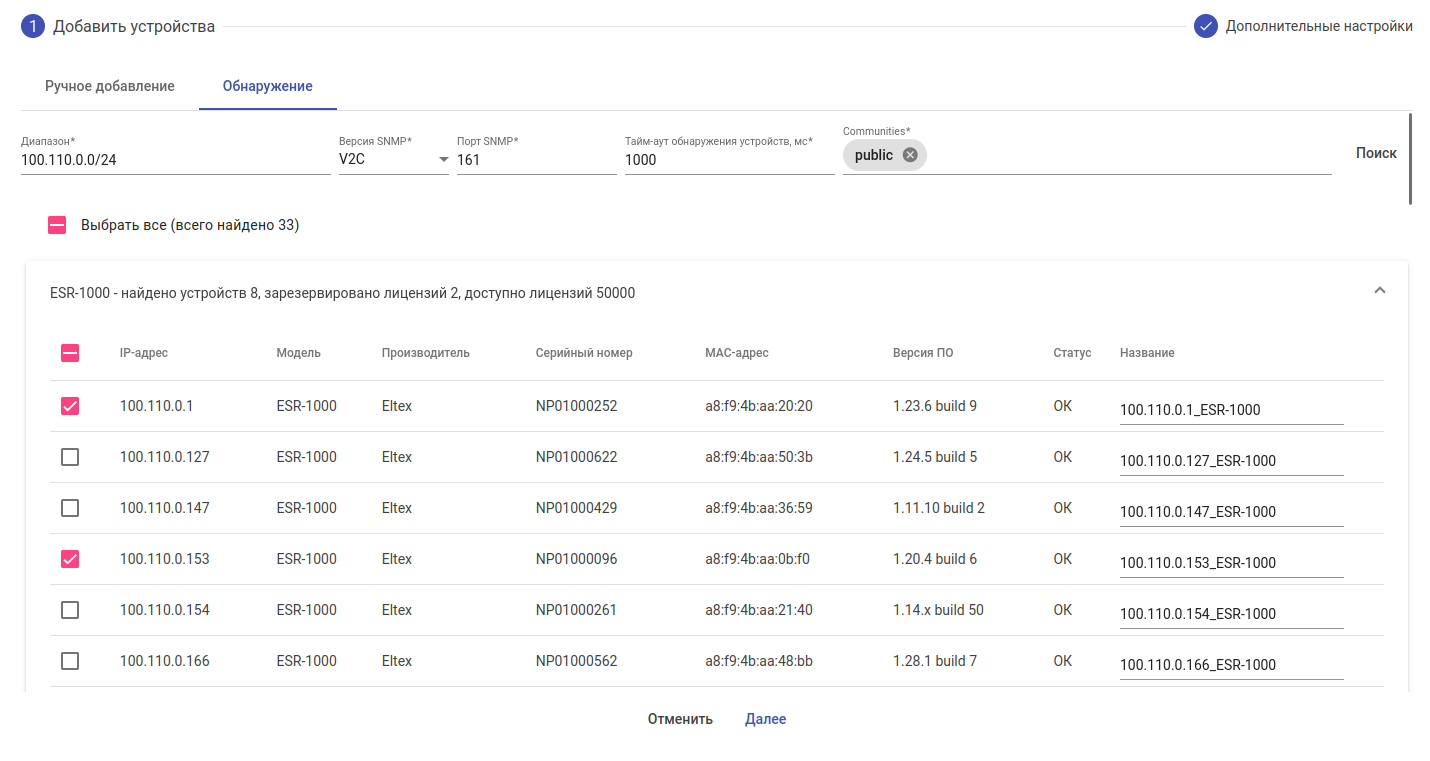Image resolution: width=1430 pixels, height=761 pixels.
Task: Click step 1 Add devices circle icon
Action: click(33, 26)
